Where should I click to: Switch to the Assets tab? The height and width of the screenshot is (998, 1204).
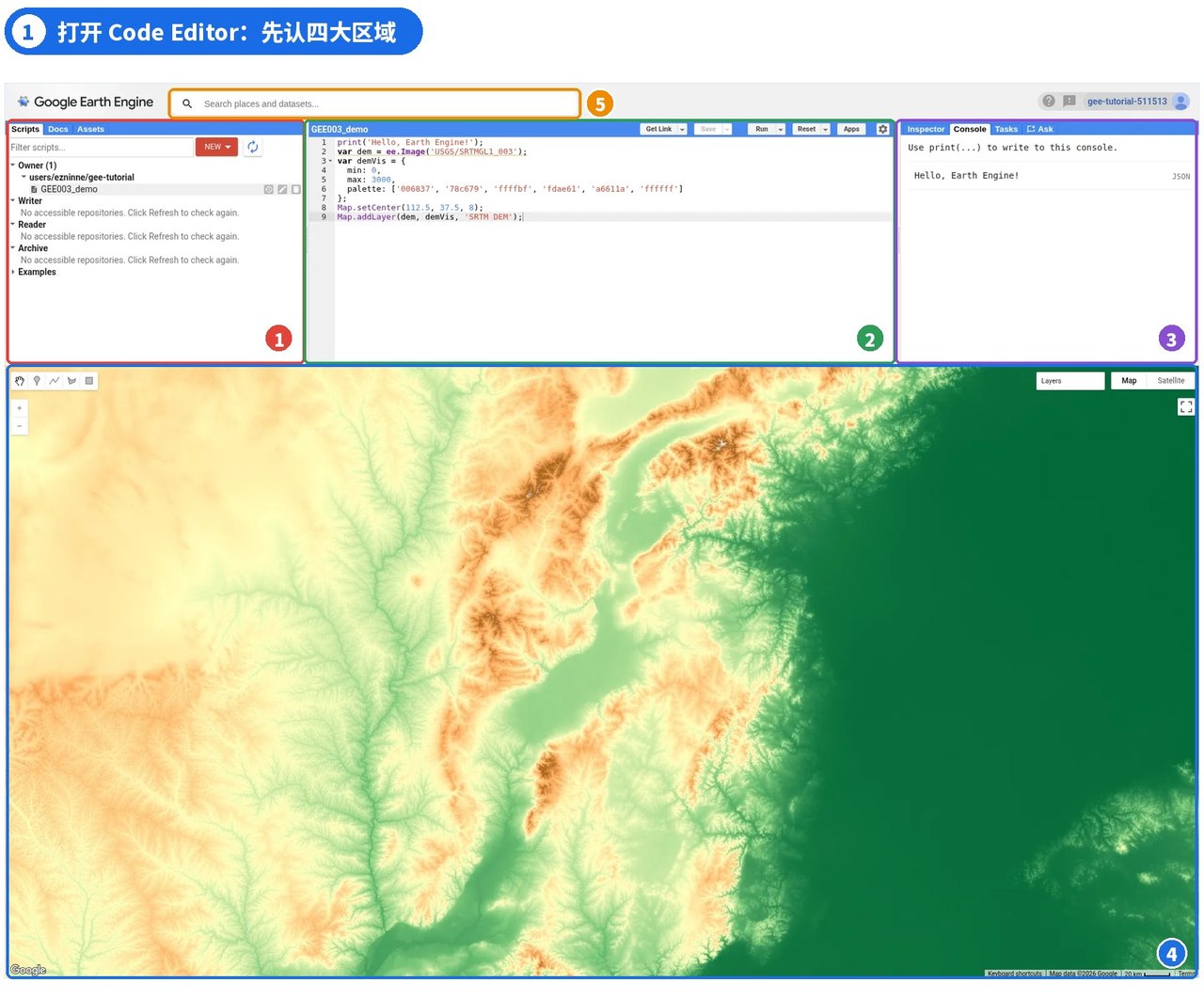90,129
